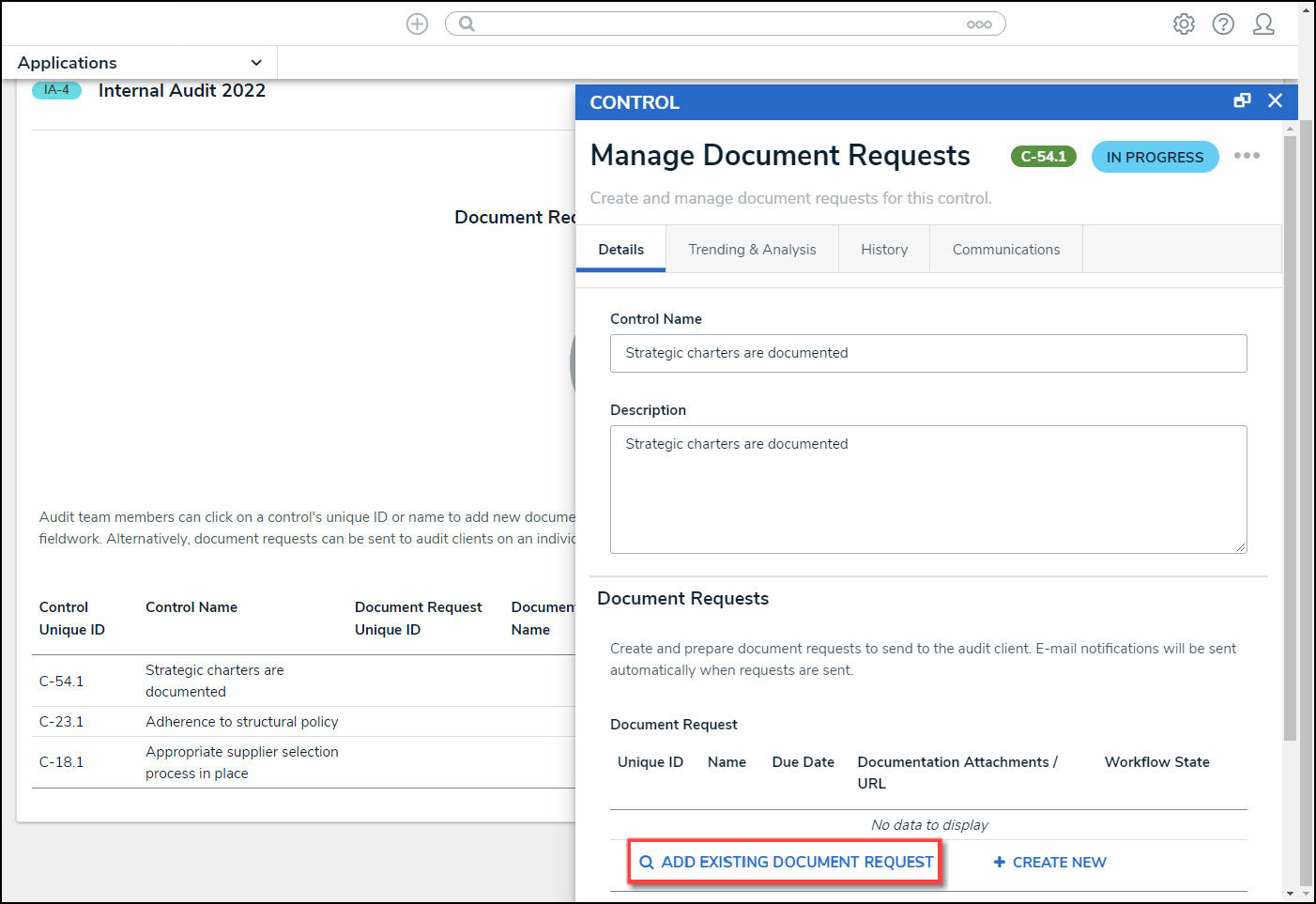Screen dimensions: 1316x904
Task: Click Create New document request
Action: pos(1049,862)
